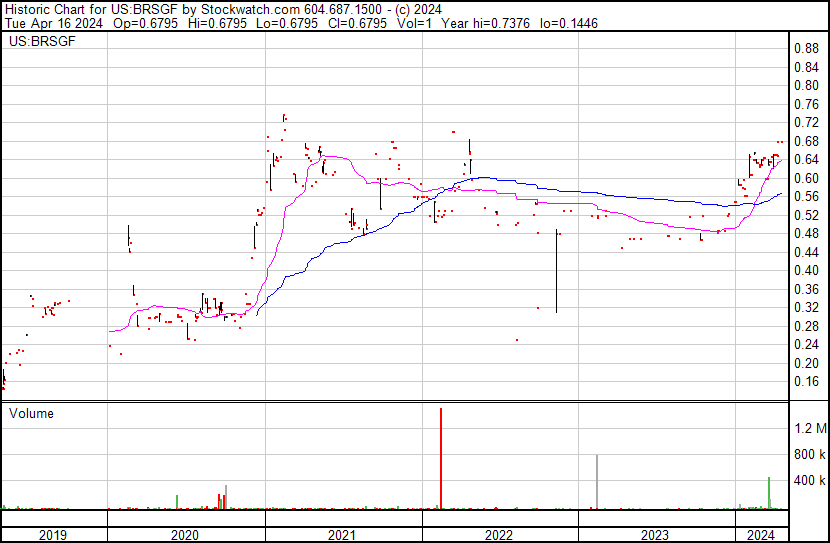This screenshot has width=830, height=543.
Task: Select the 2019 year label on timeline
Action: point(53,535)
